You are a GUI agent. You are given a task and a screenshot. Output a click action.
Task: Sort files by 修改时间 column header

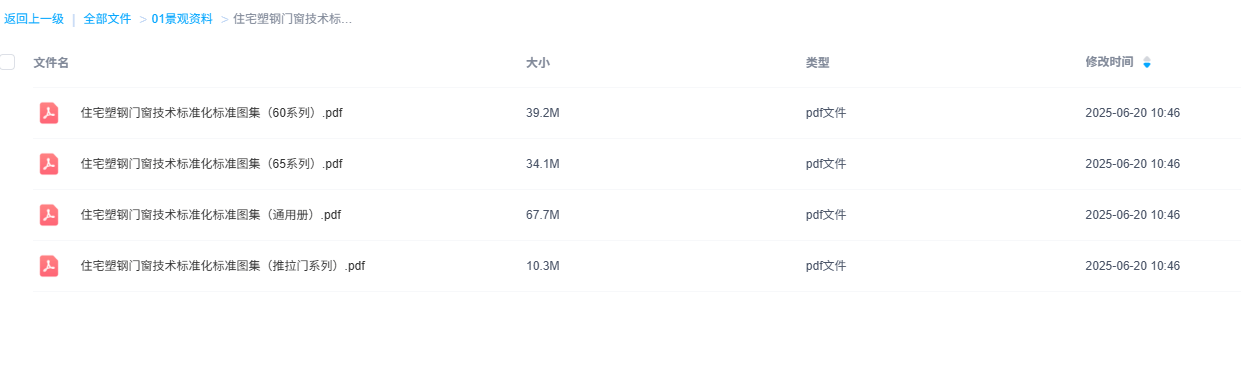tap(1109, 62)
